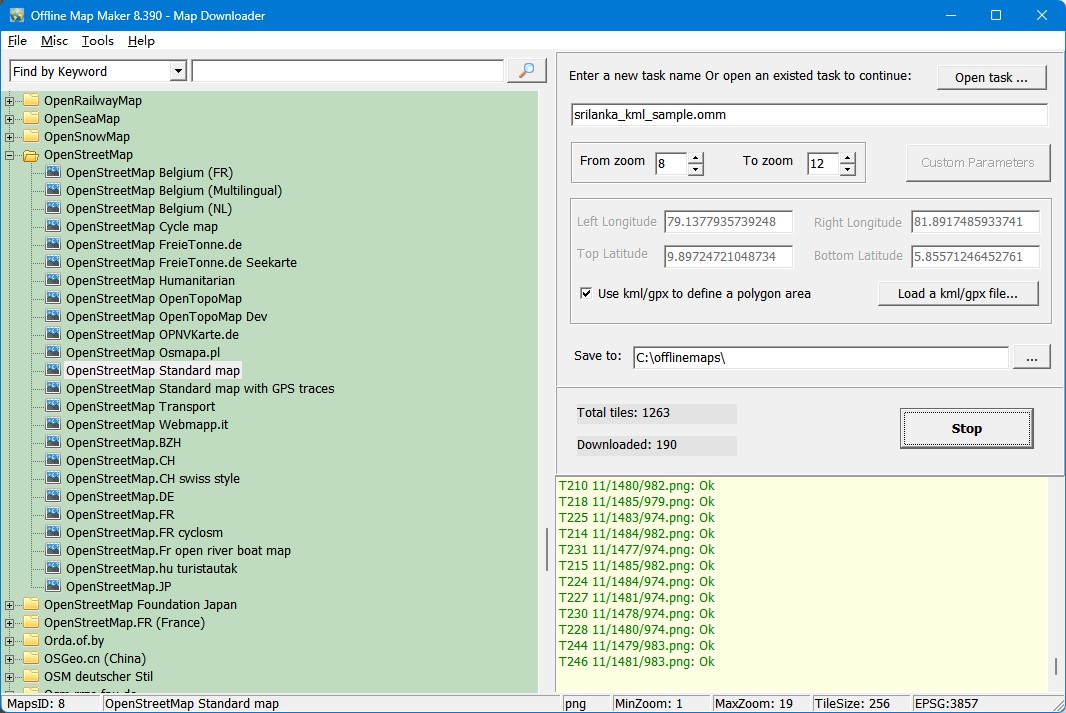This screenshot has height=713, width=1066.
Task: Click the OpenSeaMap folder icon
Action: pyautogui.click(x=31, y=118)
